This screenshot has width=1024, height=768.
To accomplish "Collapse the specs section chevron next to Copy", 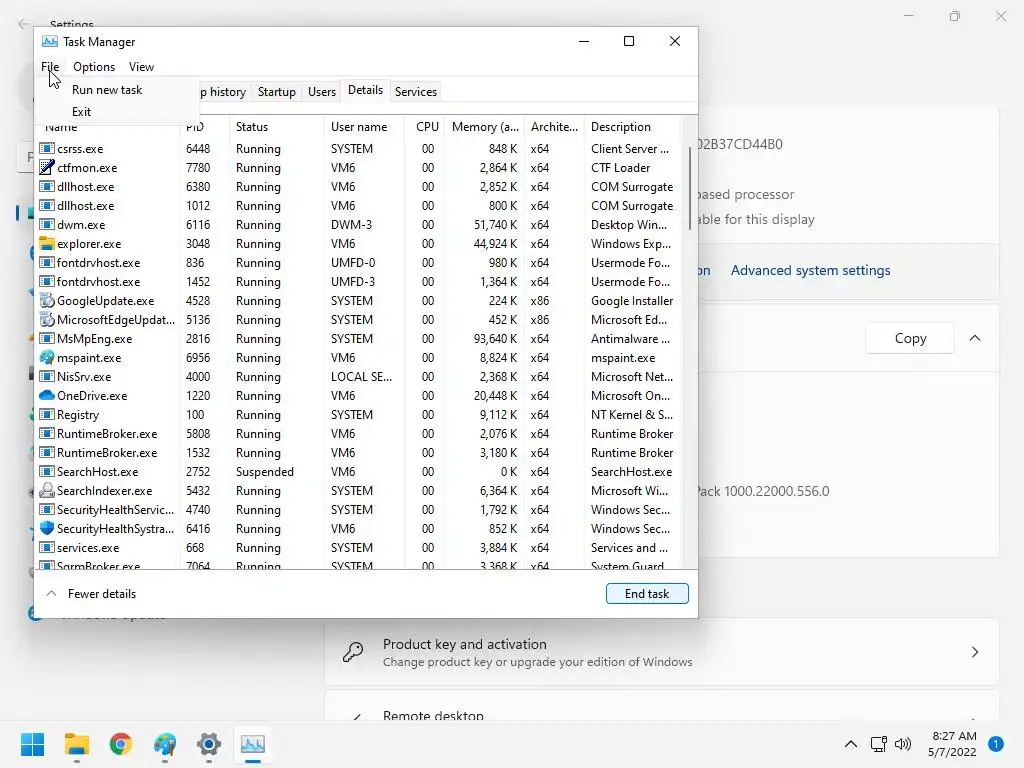I will [975, 338].
